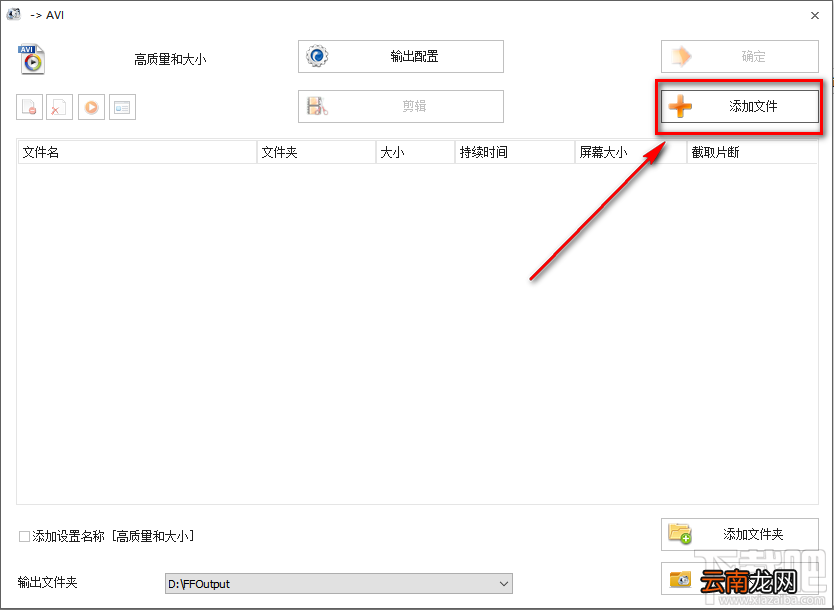Click the 添加文件夹 add folder button

pyautogui.click(x=739, y=534)
